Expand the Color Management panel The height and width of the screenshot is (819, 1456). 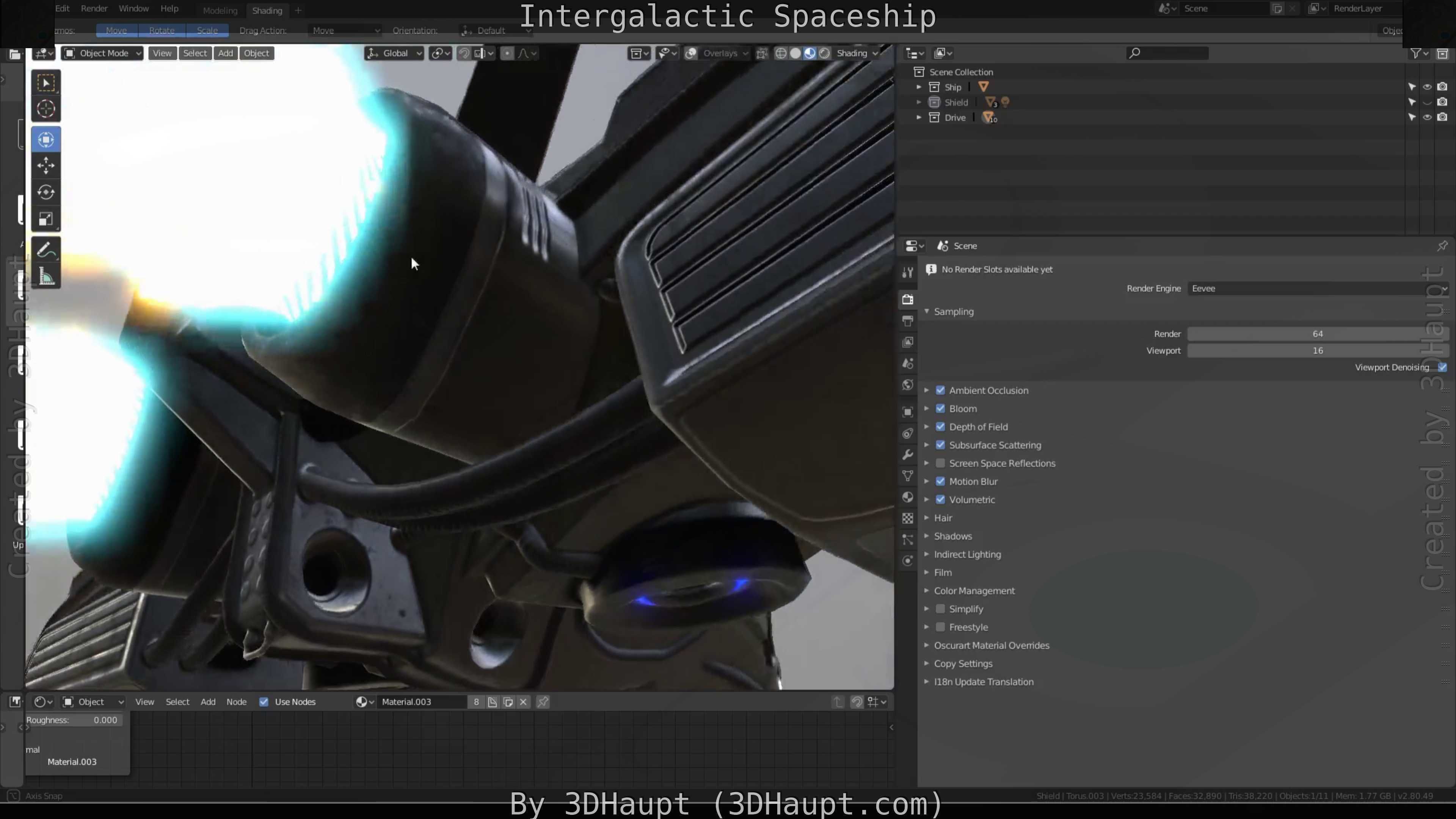pyautogui.click(x=974, y=591)
